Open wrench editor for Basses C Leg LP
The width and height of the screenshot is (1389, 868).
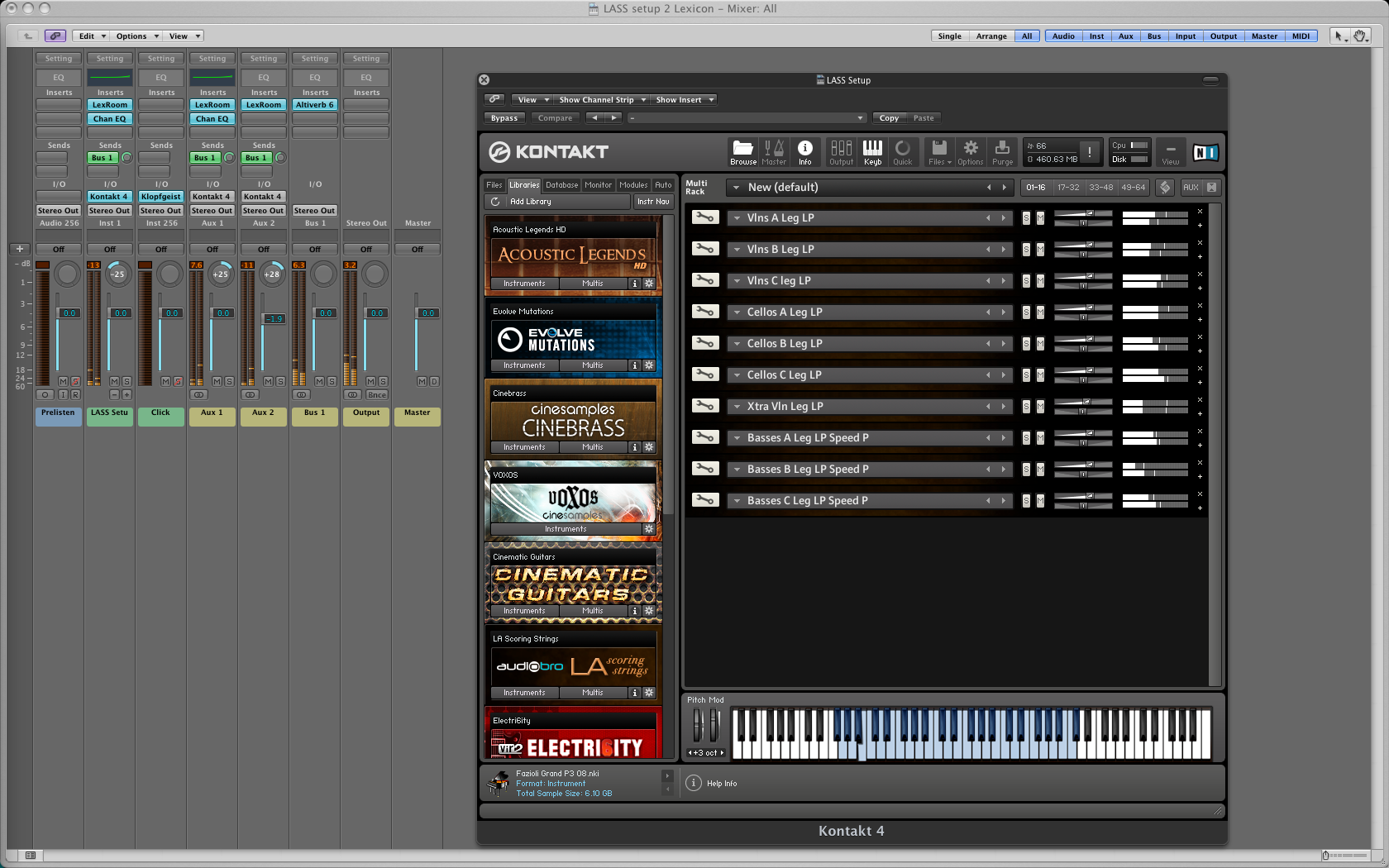705,500
